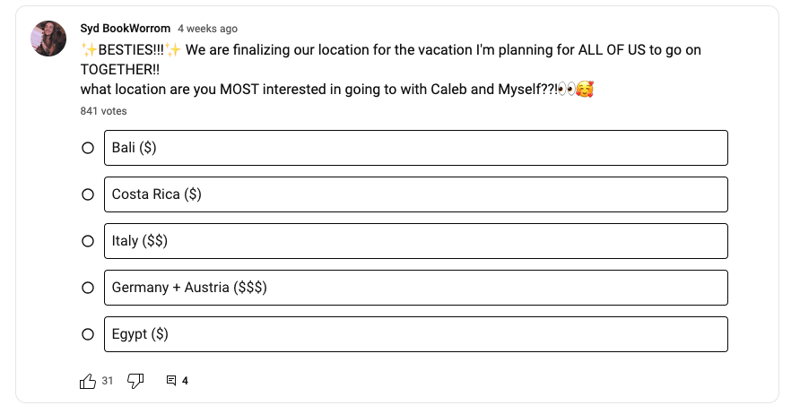800x414 pixels.
Task: Click the Costa Rica ($) option box
Action: click(x=416, y=194)
